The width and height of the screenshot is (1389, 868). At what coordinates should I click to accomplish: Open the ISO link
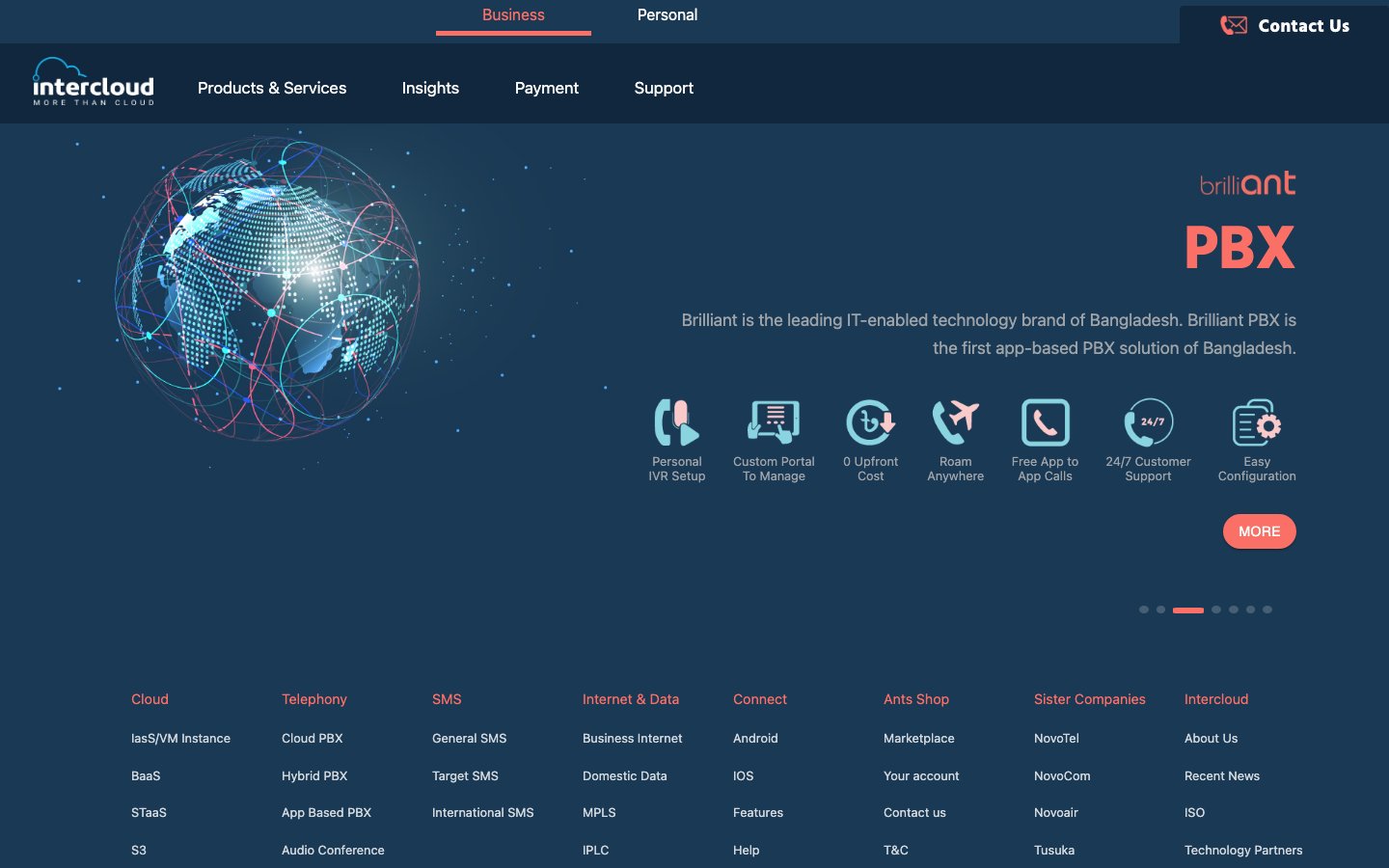click(1195, 813)
